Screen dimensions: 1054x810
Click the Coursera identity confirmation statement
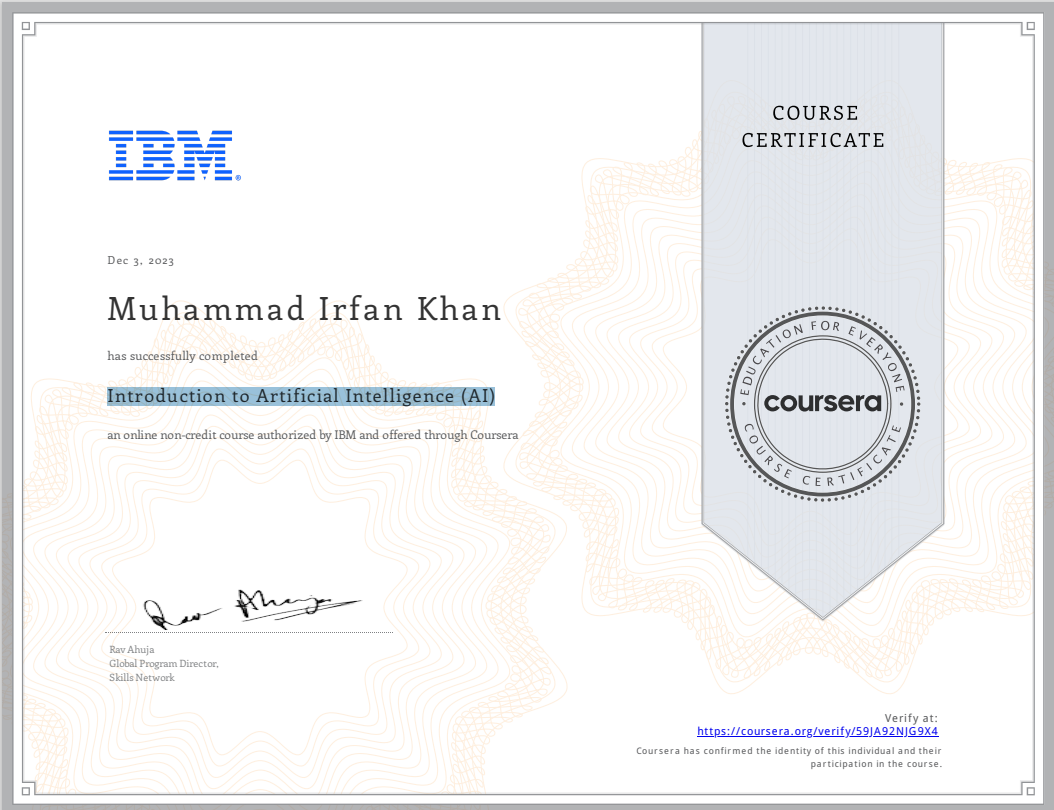(x=789, y=757)
